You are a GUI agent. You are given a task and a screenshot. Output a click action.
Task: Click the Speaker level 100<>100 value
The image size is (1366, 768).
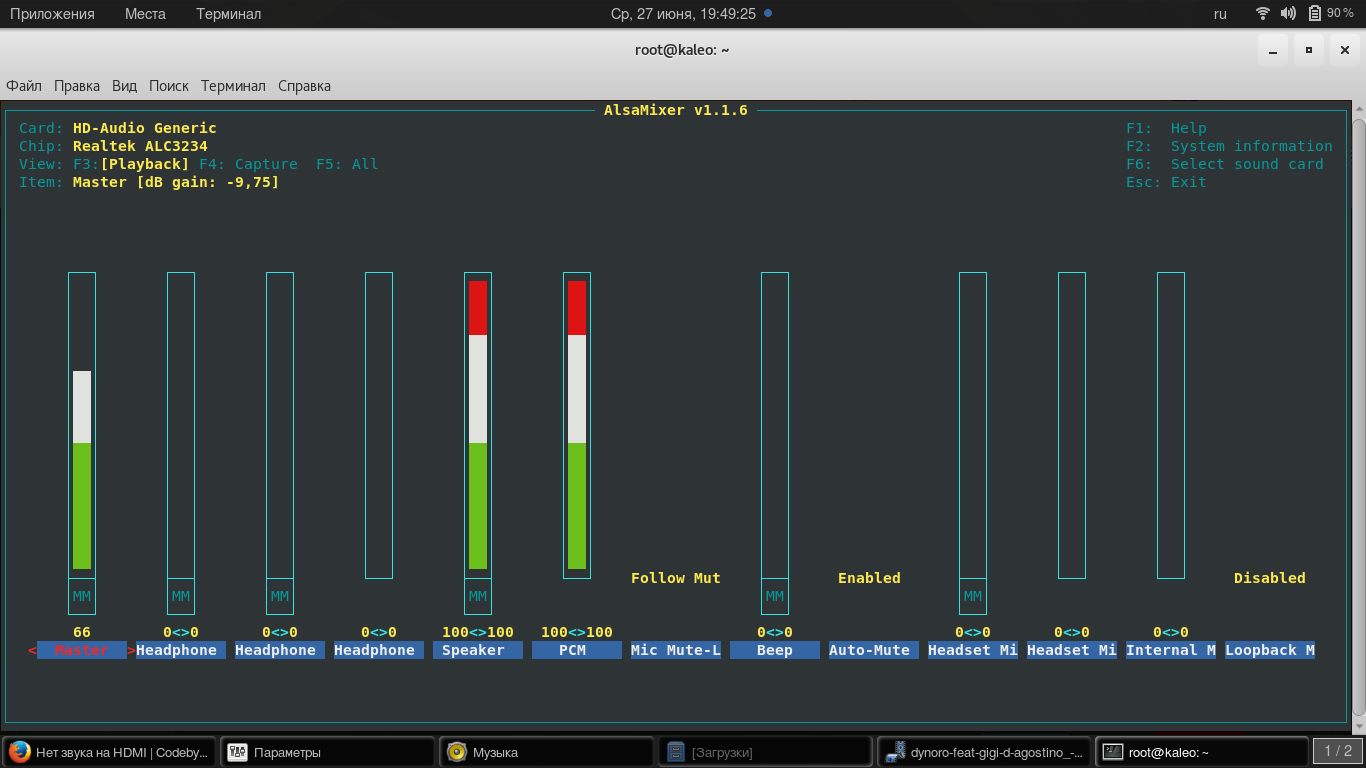[x=478, y=632]
